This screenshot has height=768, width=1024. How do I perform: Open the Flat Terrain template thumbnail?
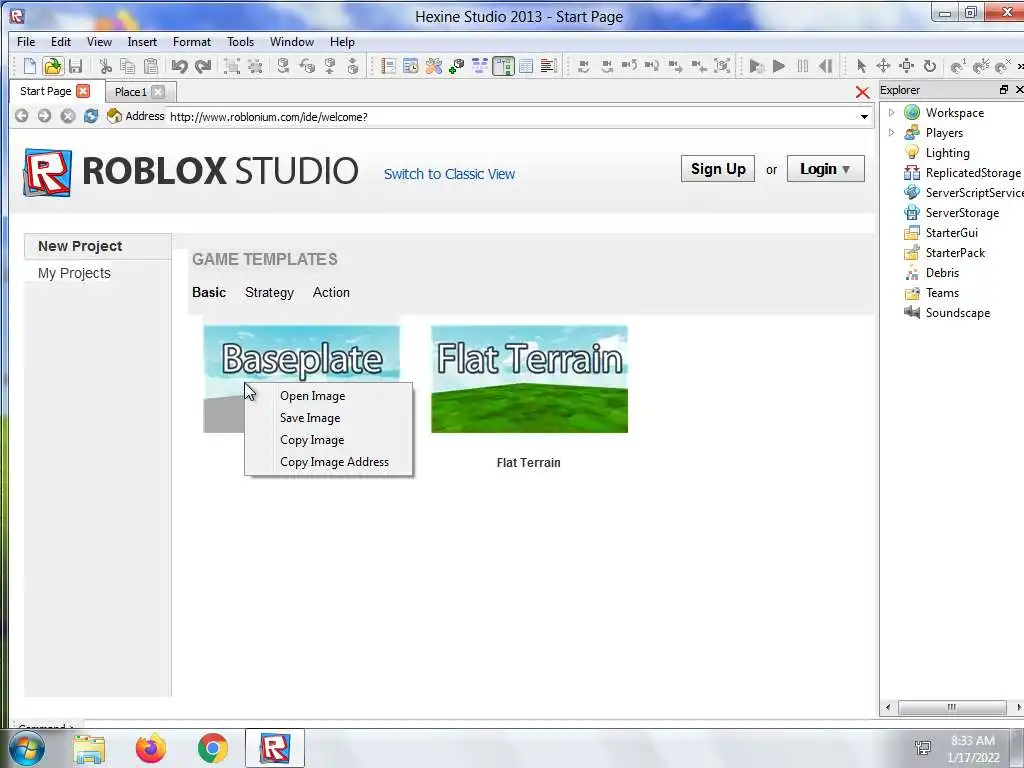[529, 379]
